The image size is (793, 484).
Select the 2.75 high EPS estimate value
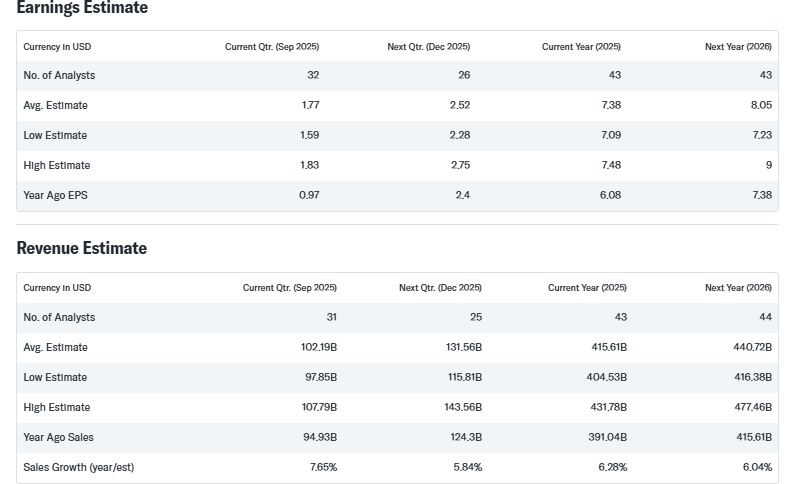(460, 165)
